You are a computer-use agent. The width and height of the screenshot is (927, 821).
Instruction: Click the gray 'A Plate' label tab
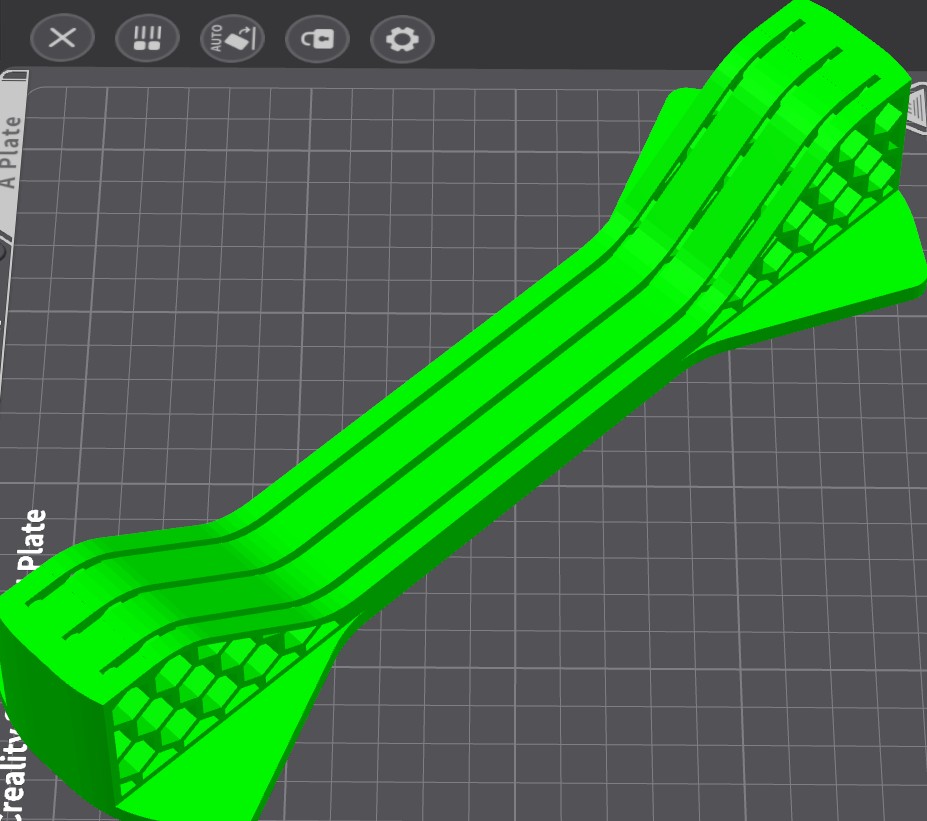coord(12,154)
